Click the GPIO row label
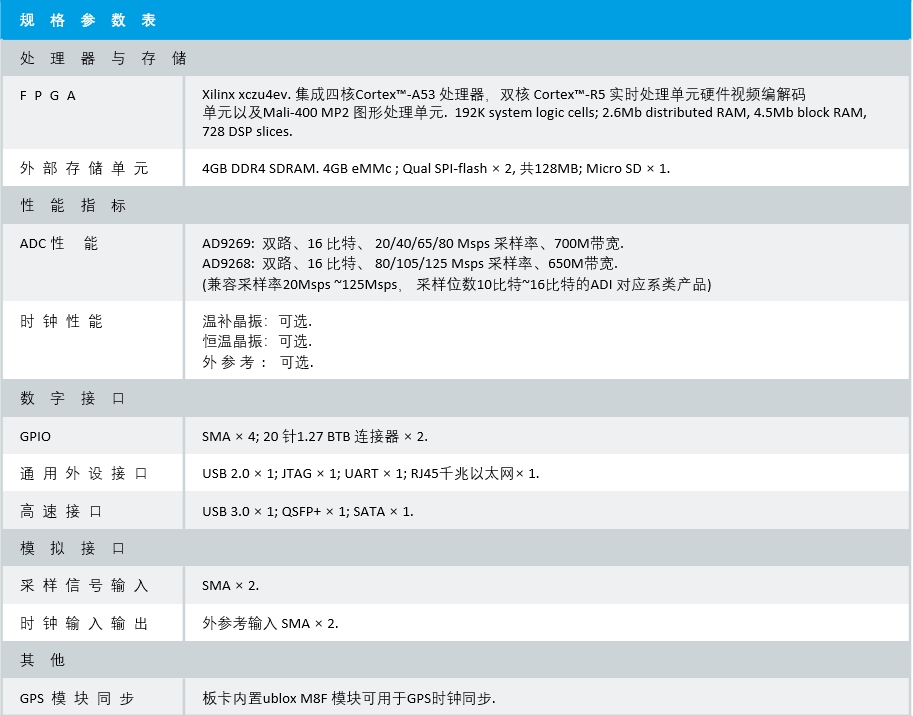This screenshot has height=716, width=913. (35, 436)
